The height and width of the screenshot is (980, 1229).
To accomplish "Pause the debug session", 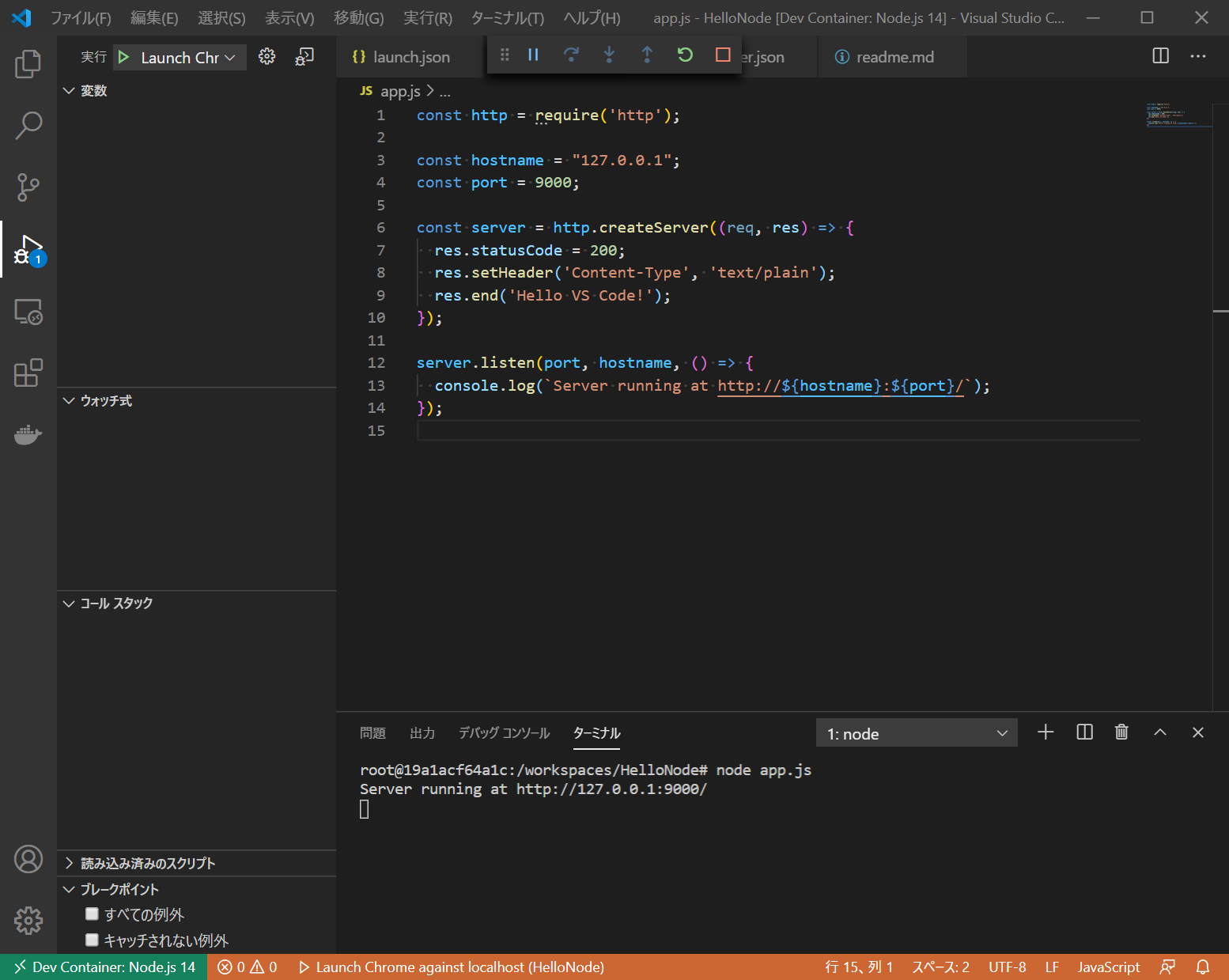I will pos(533,55).
